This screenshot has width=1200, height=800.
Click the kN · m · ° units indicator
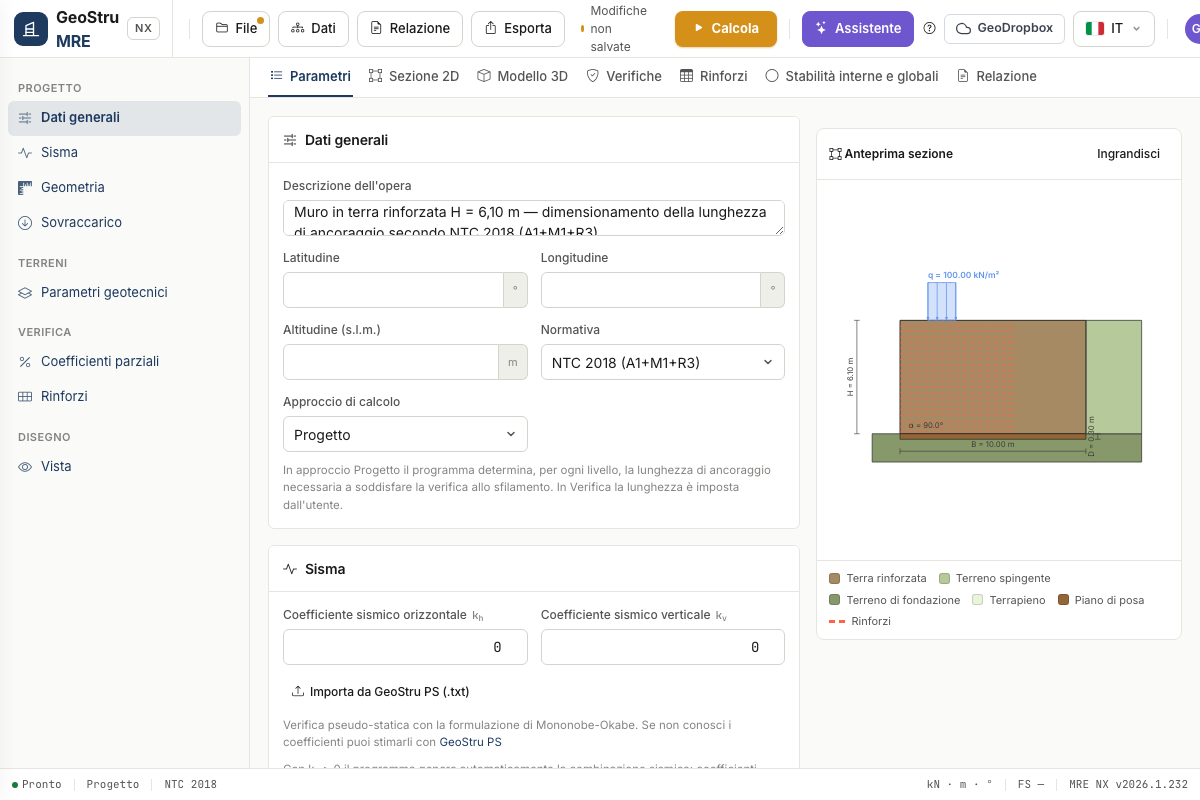960,785
